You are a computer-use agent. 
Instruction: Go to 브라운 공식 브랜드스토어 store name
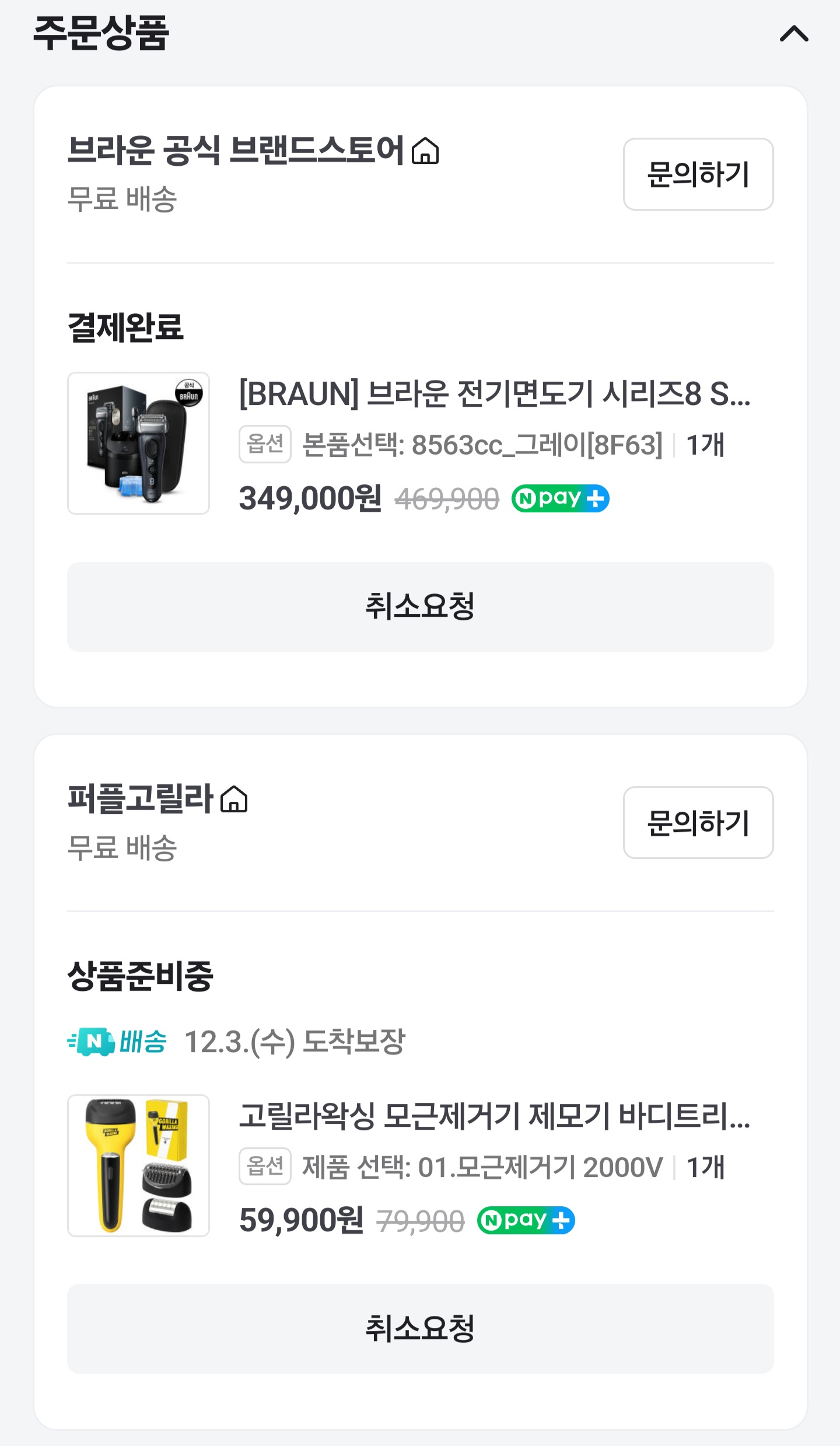pos(236,151)
